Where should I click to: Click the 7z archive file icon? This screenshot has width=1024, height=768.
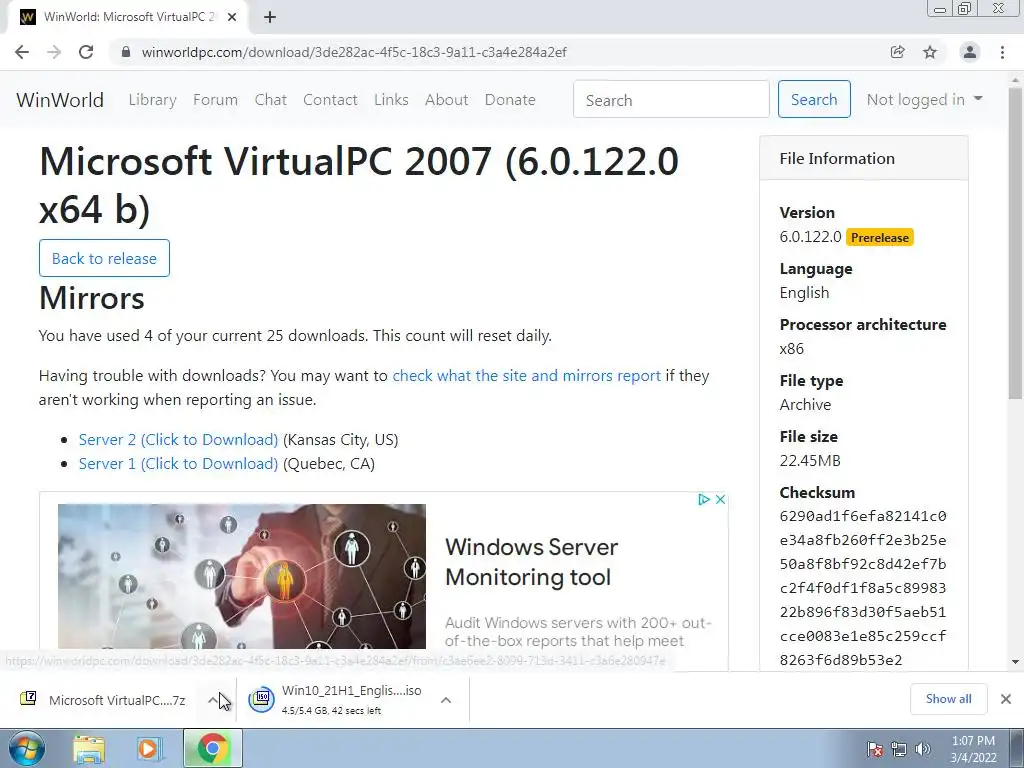tap(28, 699)
